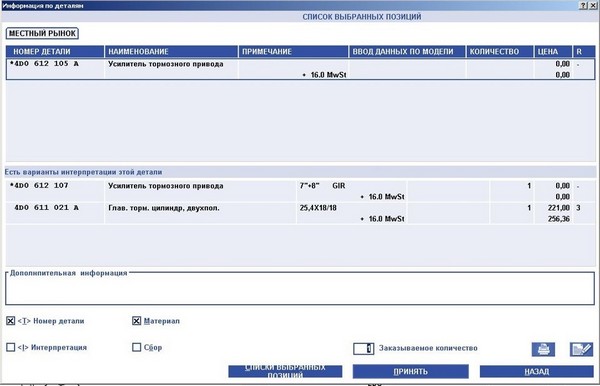Click the СПИСОК ВЫБРАННЫХ ПОЗИЦИЙ title
Viewport: 600px width, 386px height.
pyautogui.click(x=362, y=17)
